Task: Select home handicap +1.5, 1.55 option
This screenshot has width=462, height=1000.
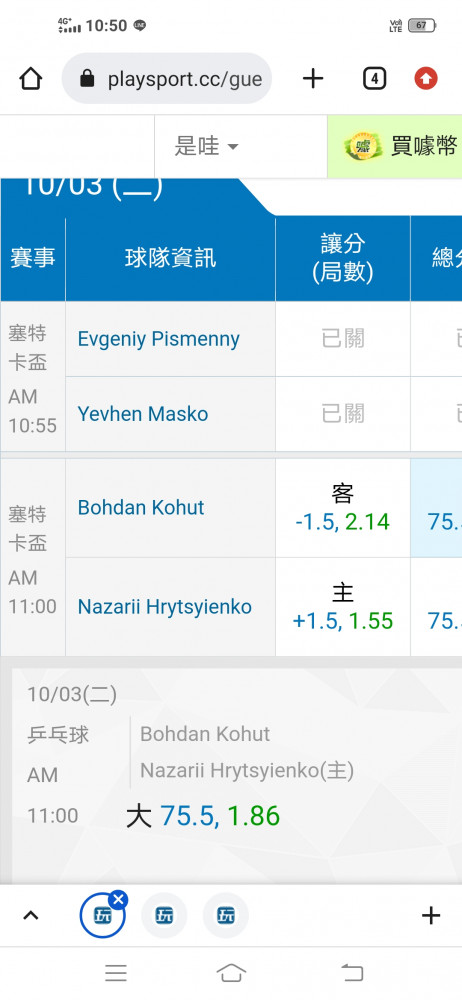Action: coord(343,607)
